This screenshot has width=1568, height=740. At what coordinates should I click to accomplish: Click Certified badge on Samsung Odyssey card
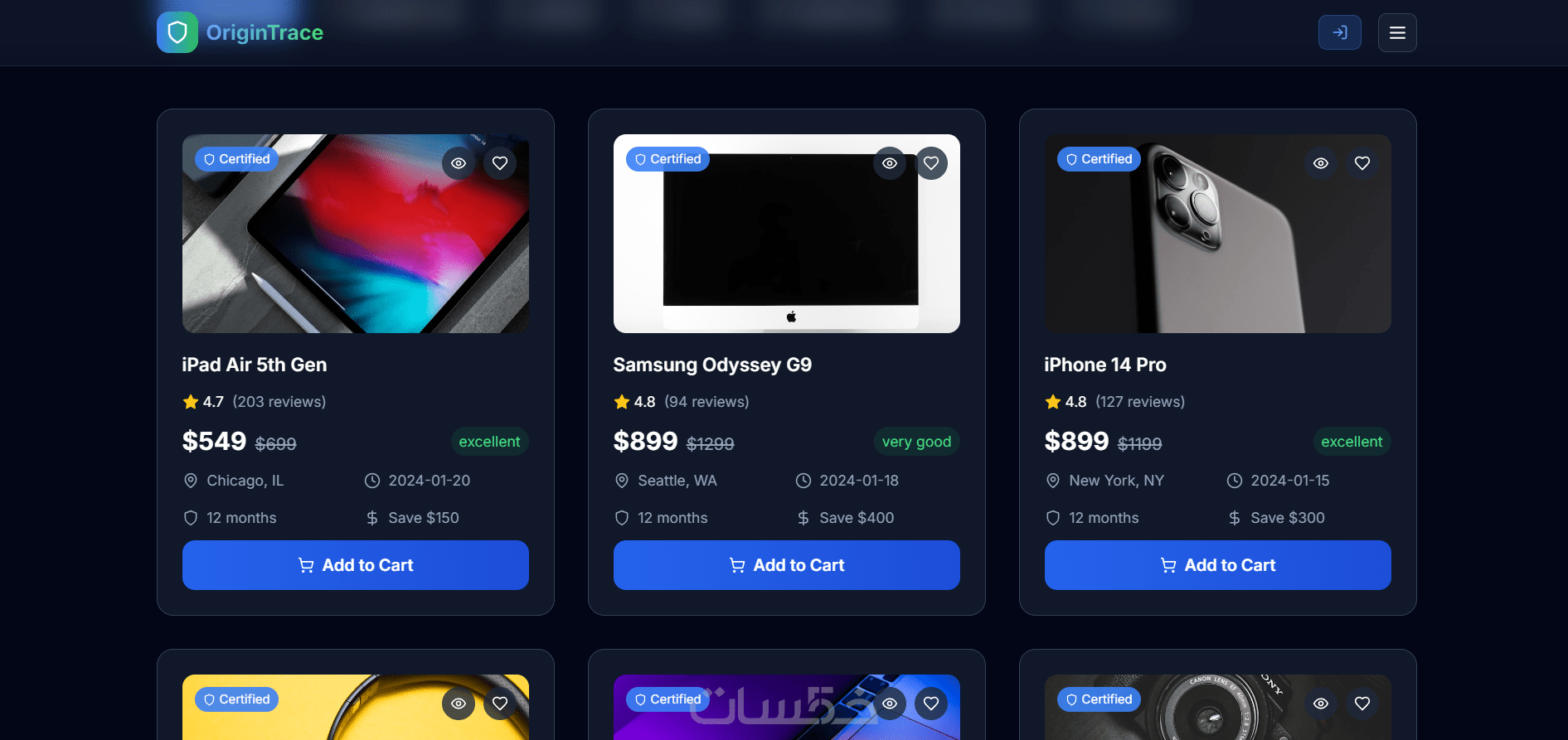pos(667,159)
